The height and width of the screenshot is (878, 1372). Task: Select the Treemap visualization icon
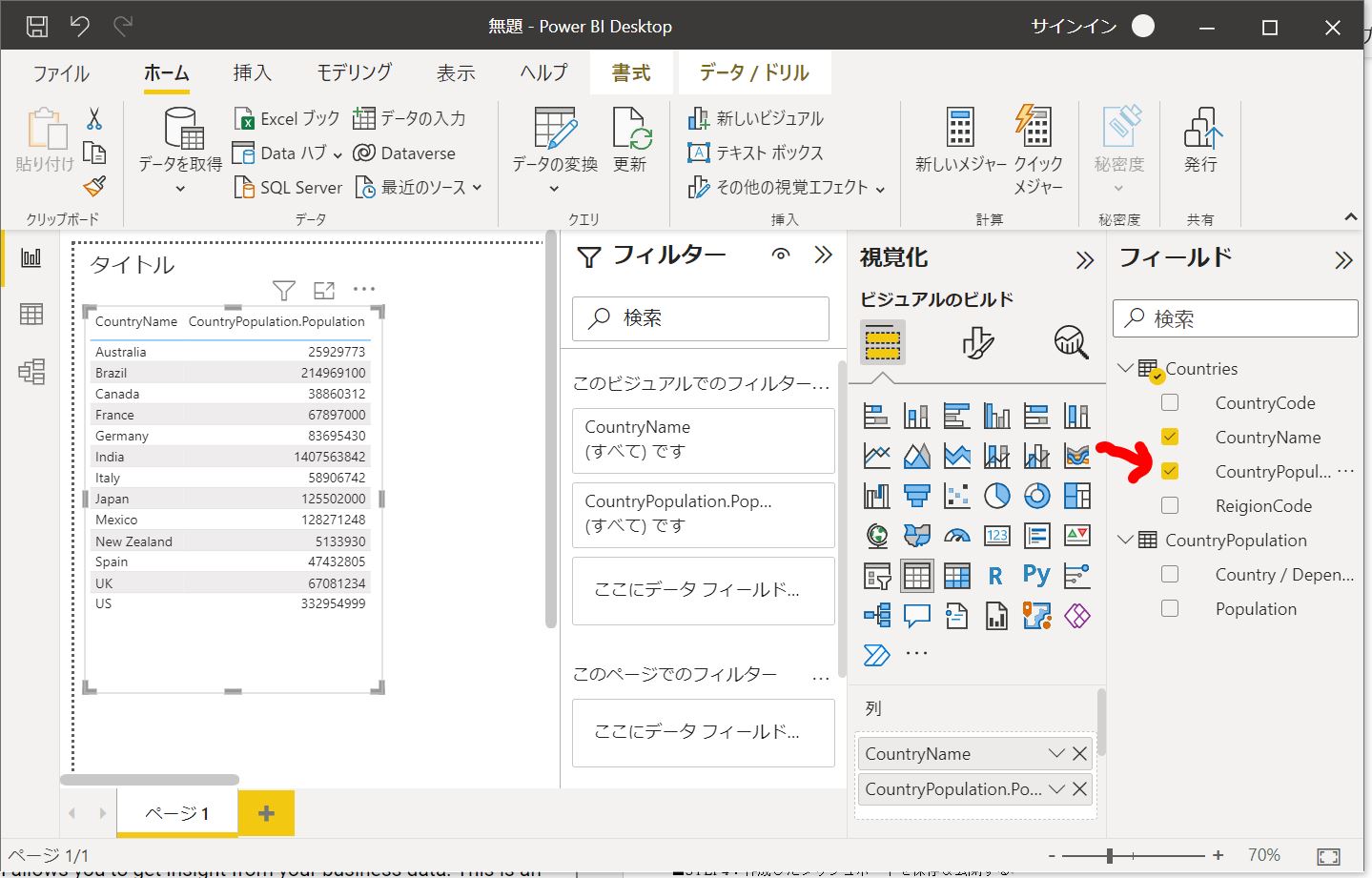coord(1076,496)
